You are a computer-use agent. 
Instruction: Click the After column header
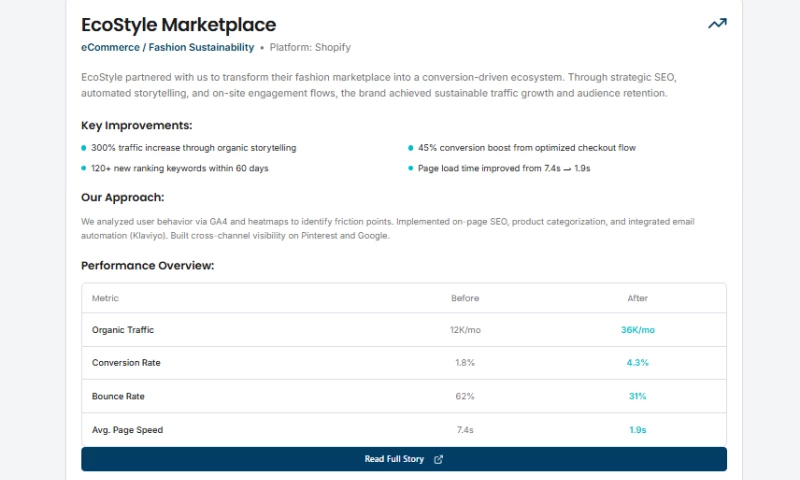click(637, 298)
